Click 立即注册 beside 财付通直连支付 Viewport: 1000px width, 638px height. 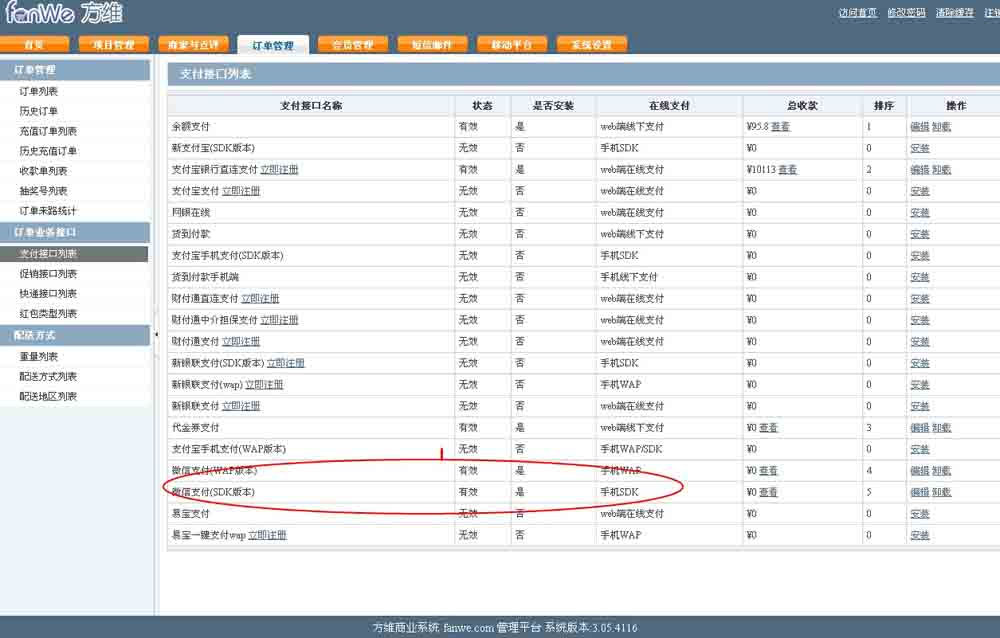pyautogui.click(x=260, y=299)
